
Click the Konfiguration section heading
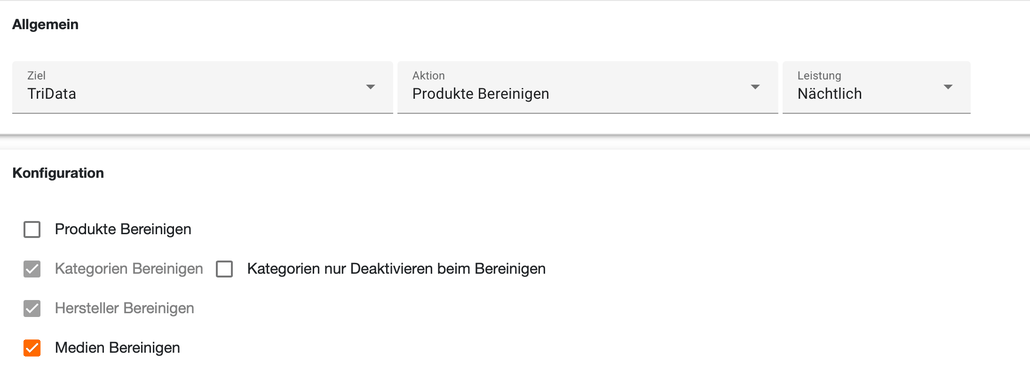point(58,174)
